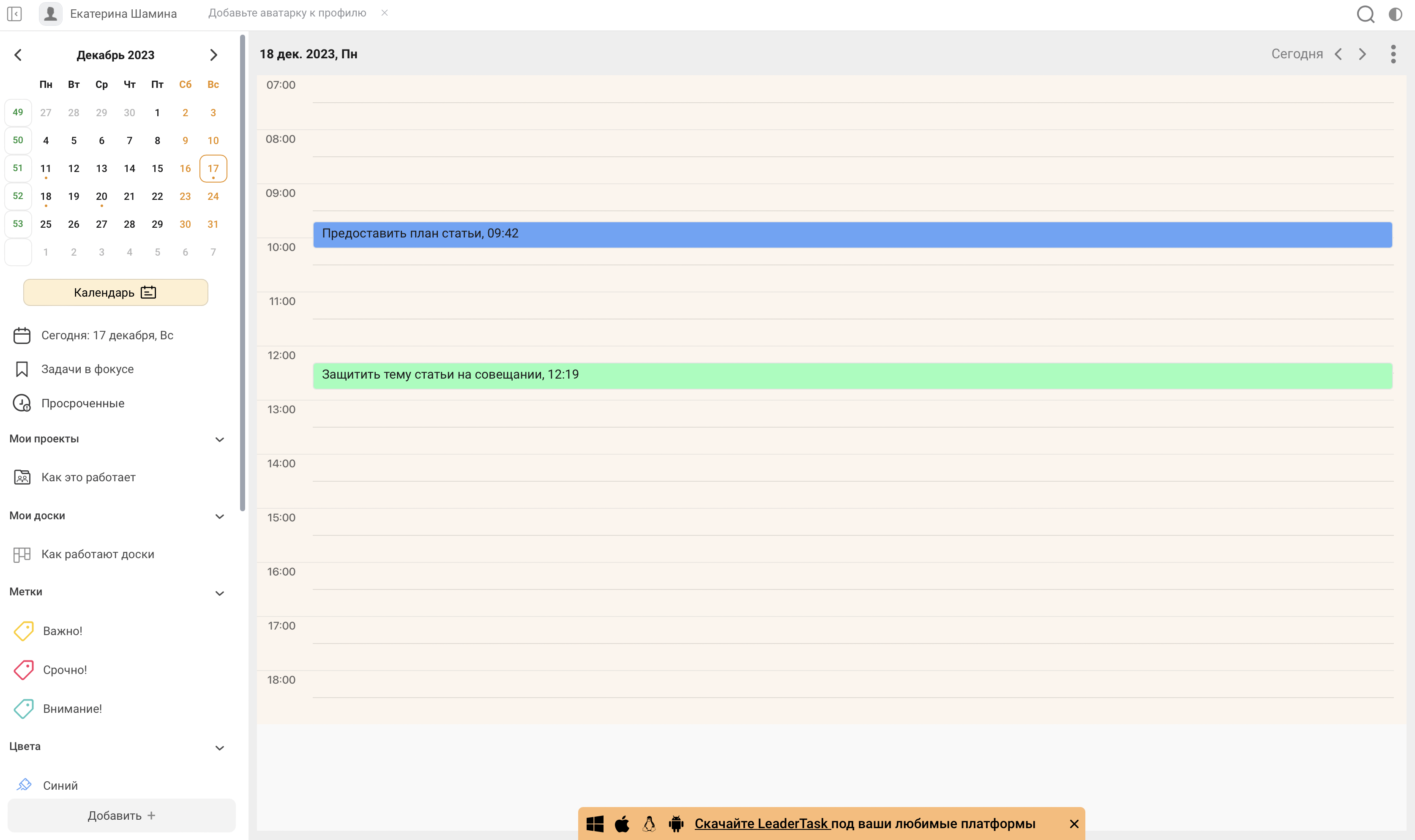The image size is (1415, 840).
Task: Collapse the Цвета section
Action: pos(220,748)
